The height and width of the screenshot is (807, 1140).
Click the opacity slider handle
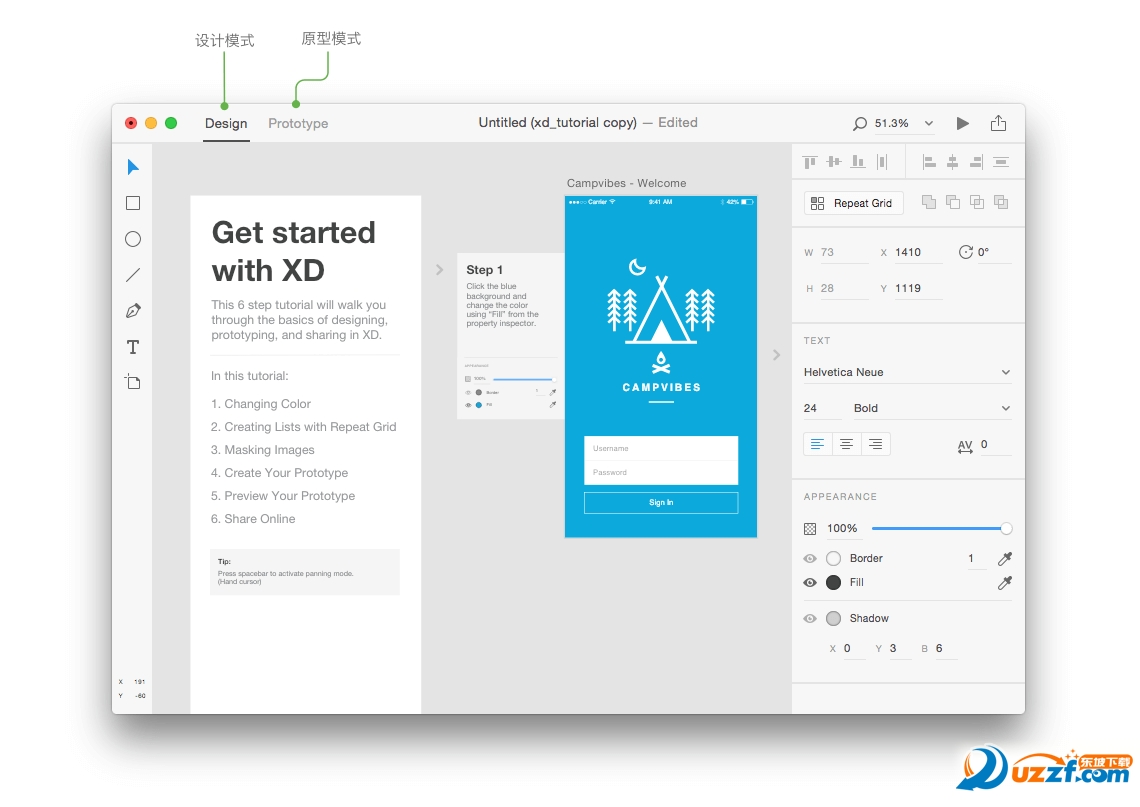pos(1006,529)
